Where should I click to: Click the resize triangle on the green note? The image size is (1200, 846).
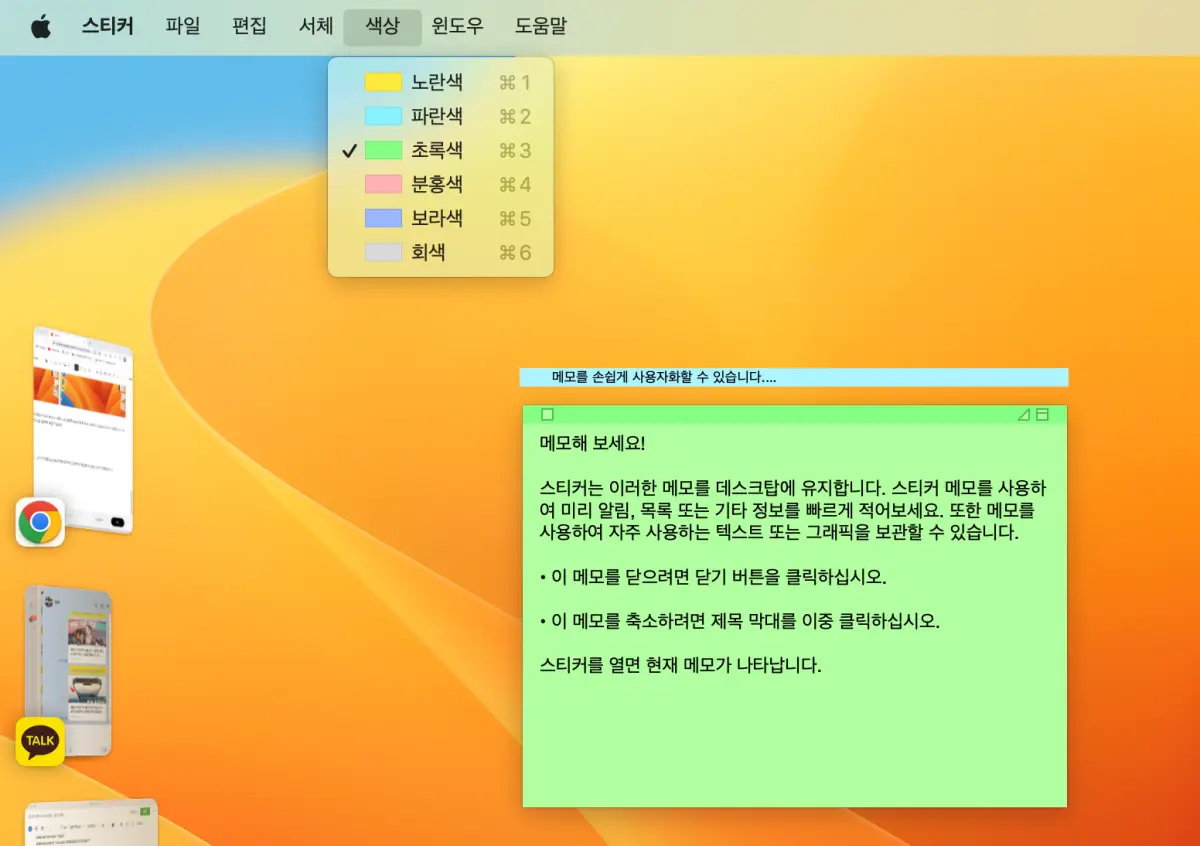1024,413
